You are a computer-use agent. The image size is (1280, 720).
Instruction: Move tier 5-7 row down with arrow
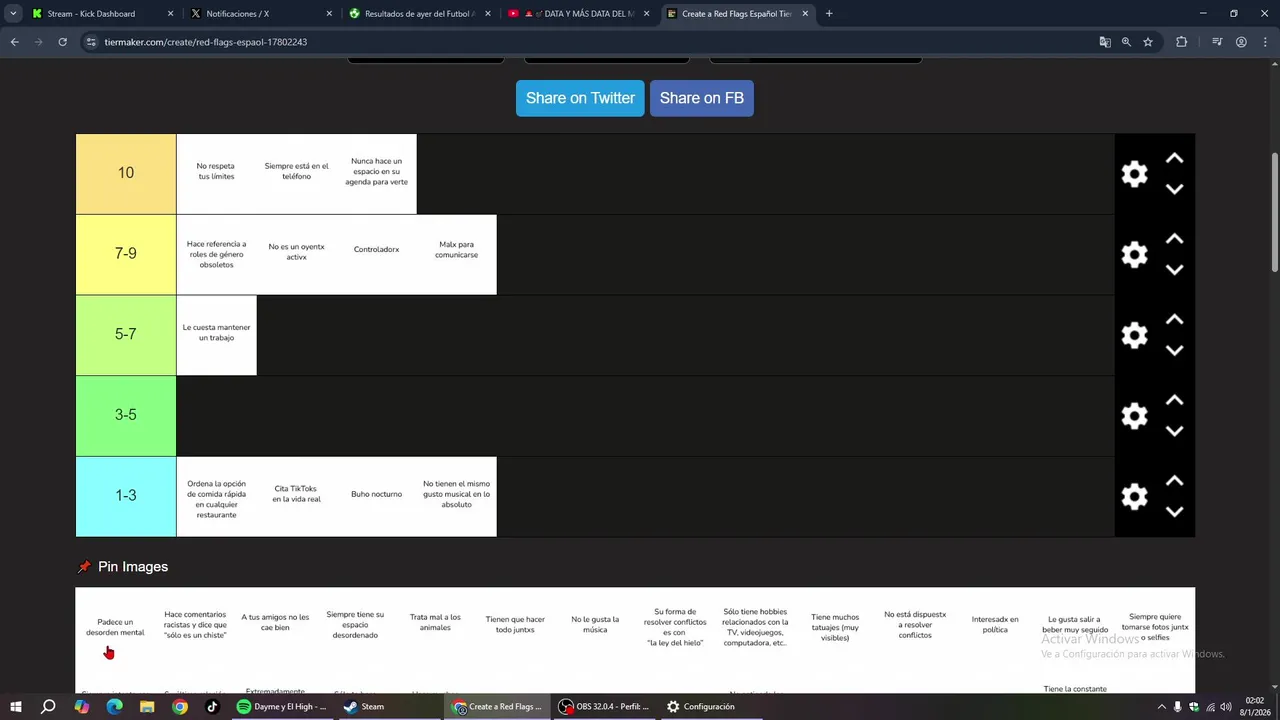click(1174, 350)
